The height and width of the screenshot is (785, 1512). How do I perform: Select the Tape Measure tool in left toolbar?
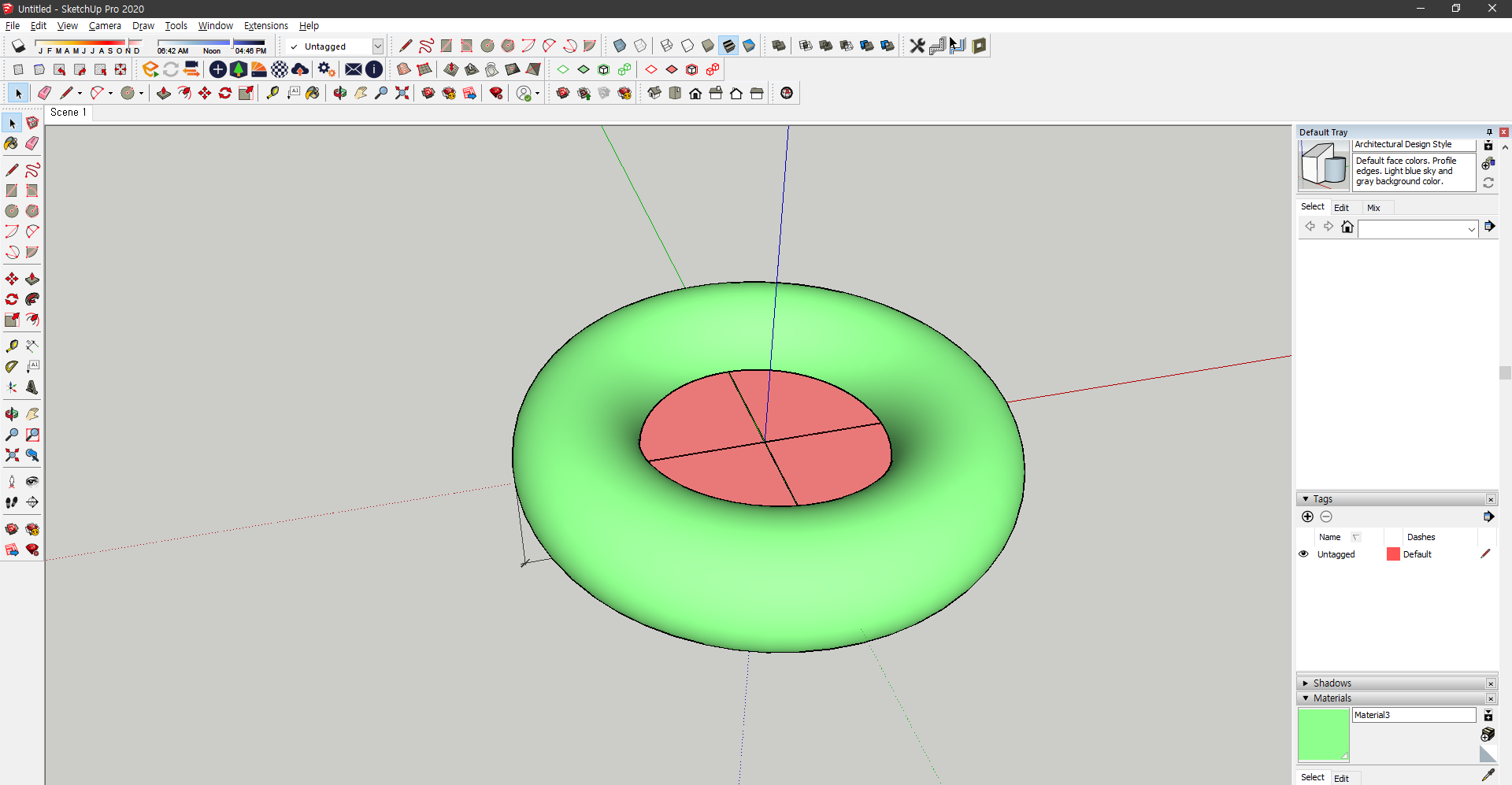click(x=12, y=346)
